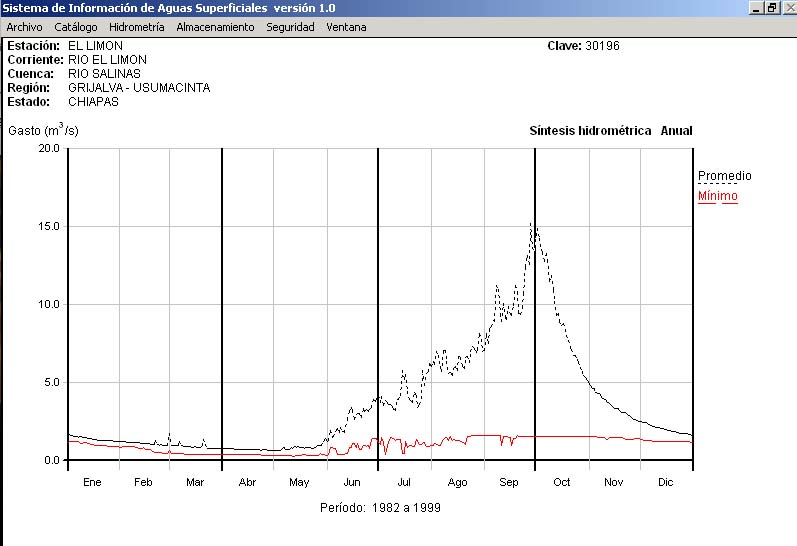This screenshot has width=797, height=546.
Task: Click the 15.0 value on the Gasto axis
Action: tap(48, 226)
